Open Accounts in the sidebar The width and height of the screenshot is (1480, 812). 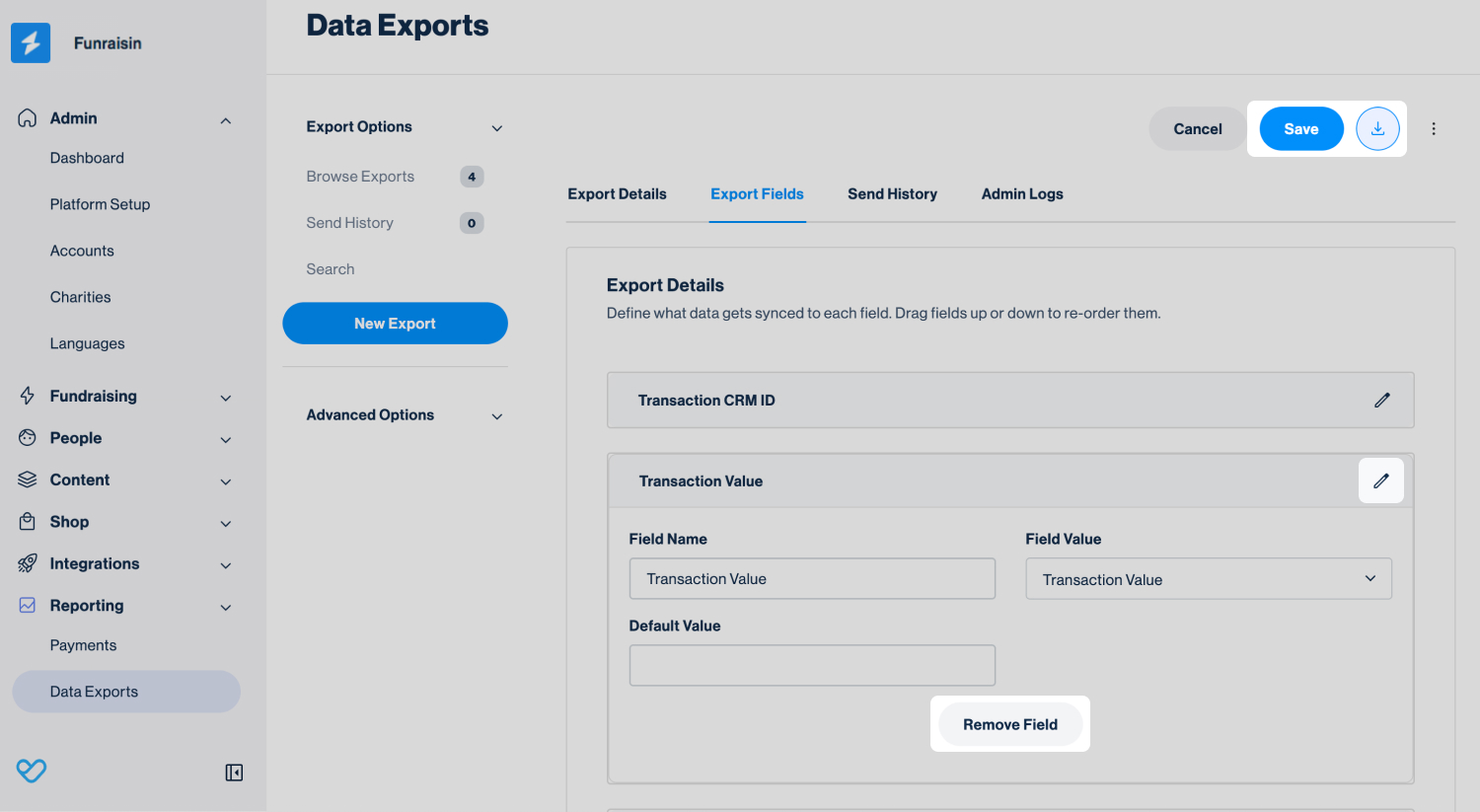click(82, 251)
